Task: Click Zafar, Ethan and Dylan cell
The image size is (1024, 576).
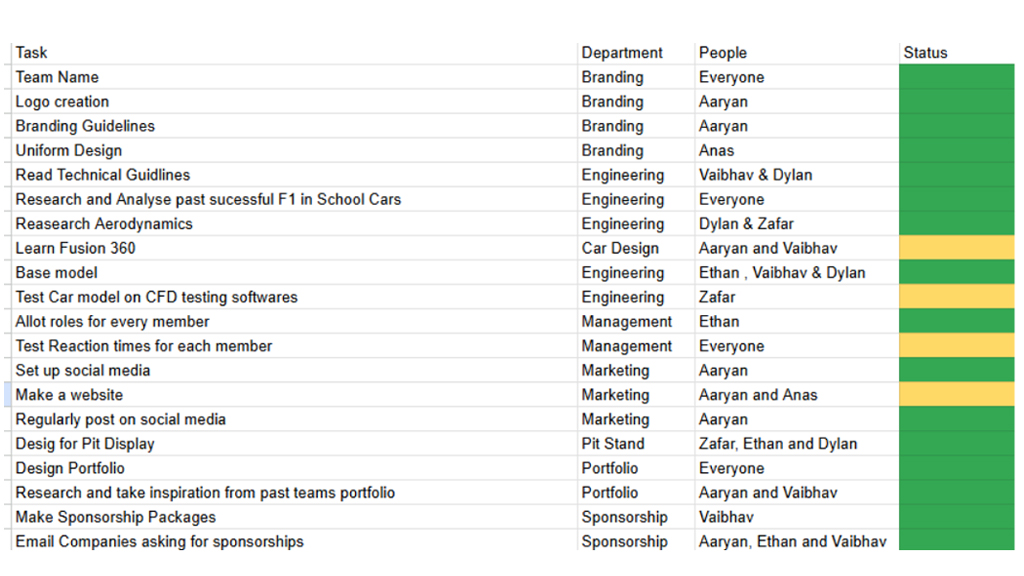Action: (797, 443)
